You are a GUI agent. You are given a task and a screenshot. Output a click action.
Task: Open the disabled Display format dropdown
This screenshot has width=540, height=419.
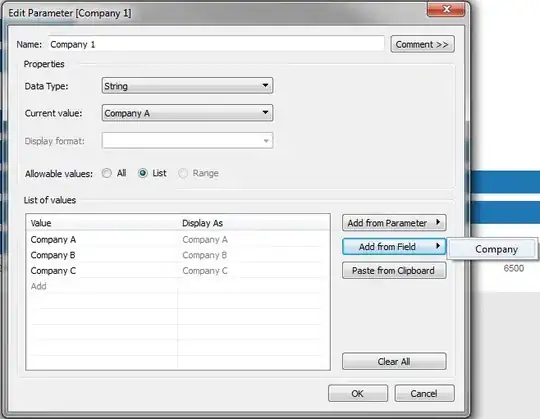tap(187, 141)
